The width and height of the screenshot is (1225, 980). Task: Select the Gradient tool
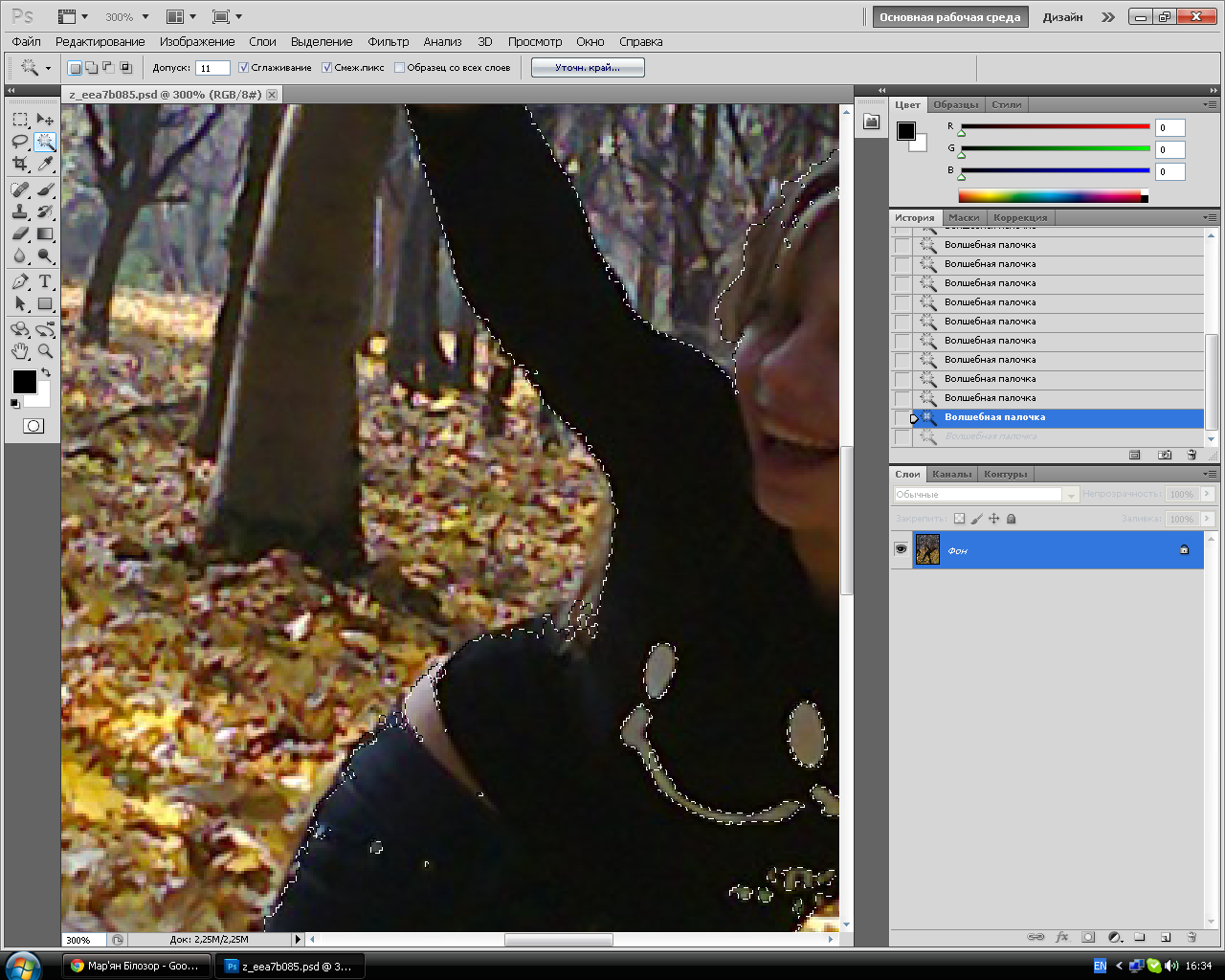(45, 234)
